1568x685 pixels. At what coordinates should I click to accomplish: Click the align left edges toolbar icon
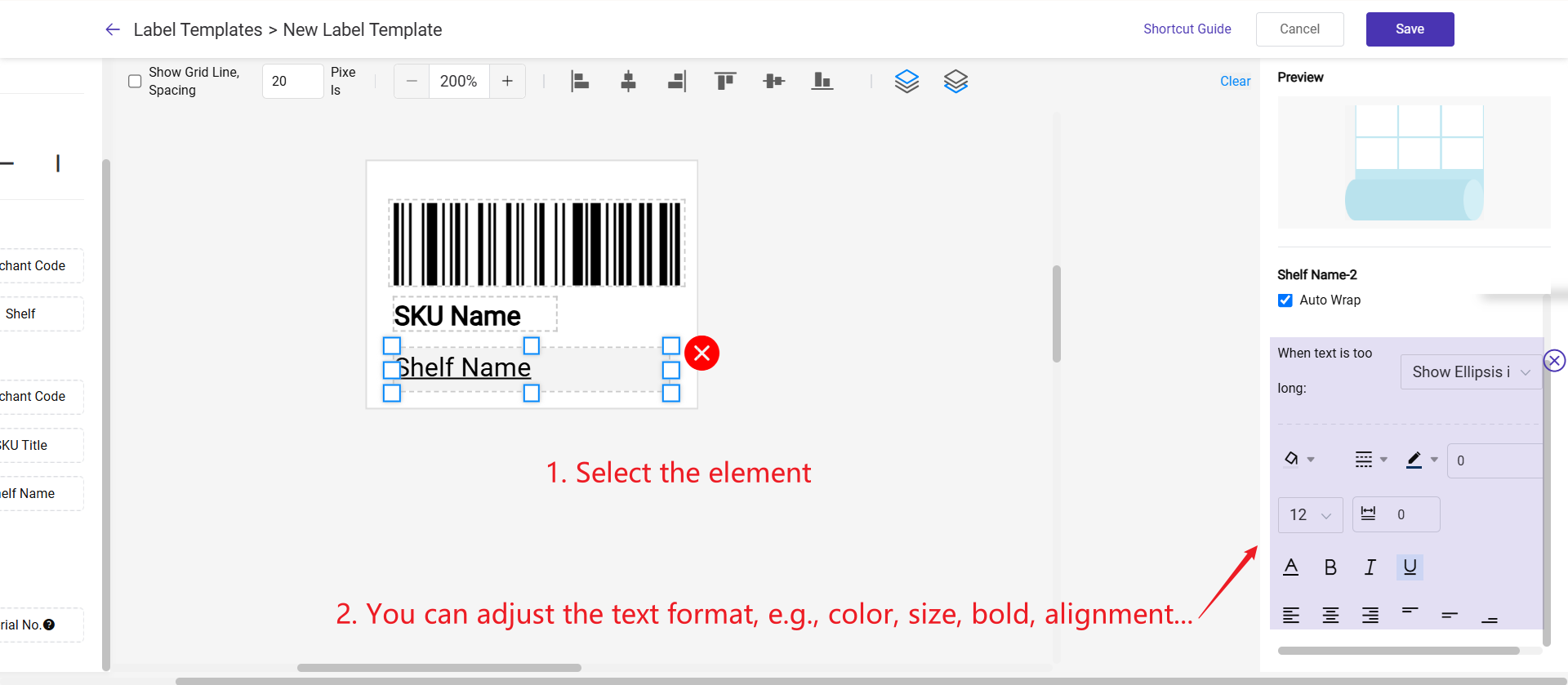pos(580,81)
